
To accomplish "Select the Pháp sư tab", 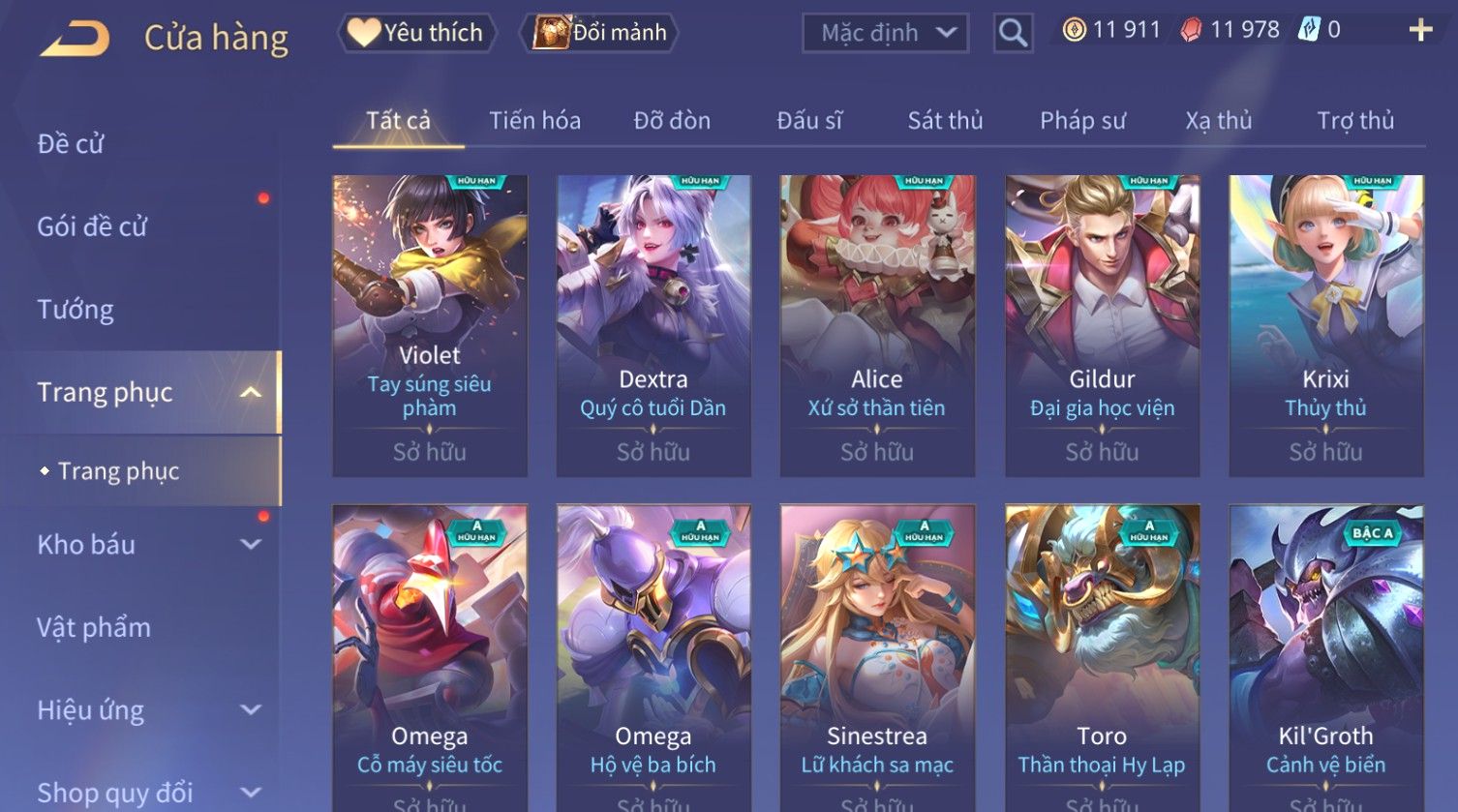I will (x=1082, y=121).
